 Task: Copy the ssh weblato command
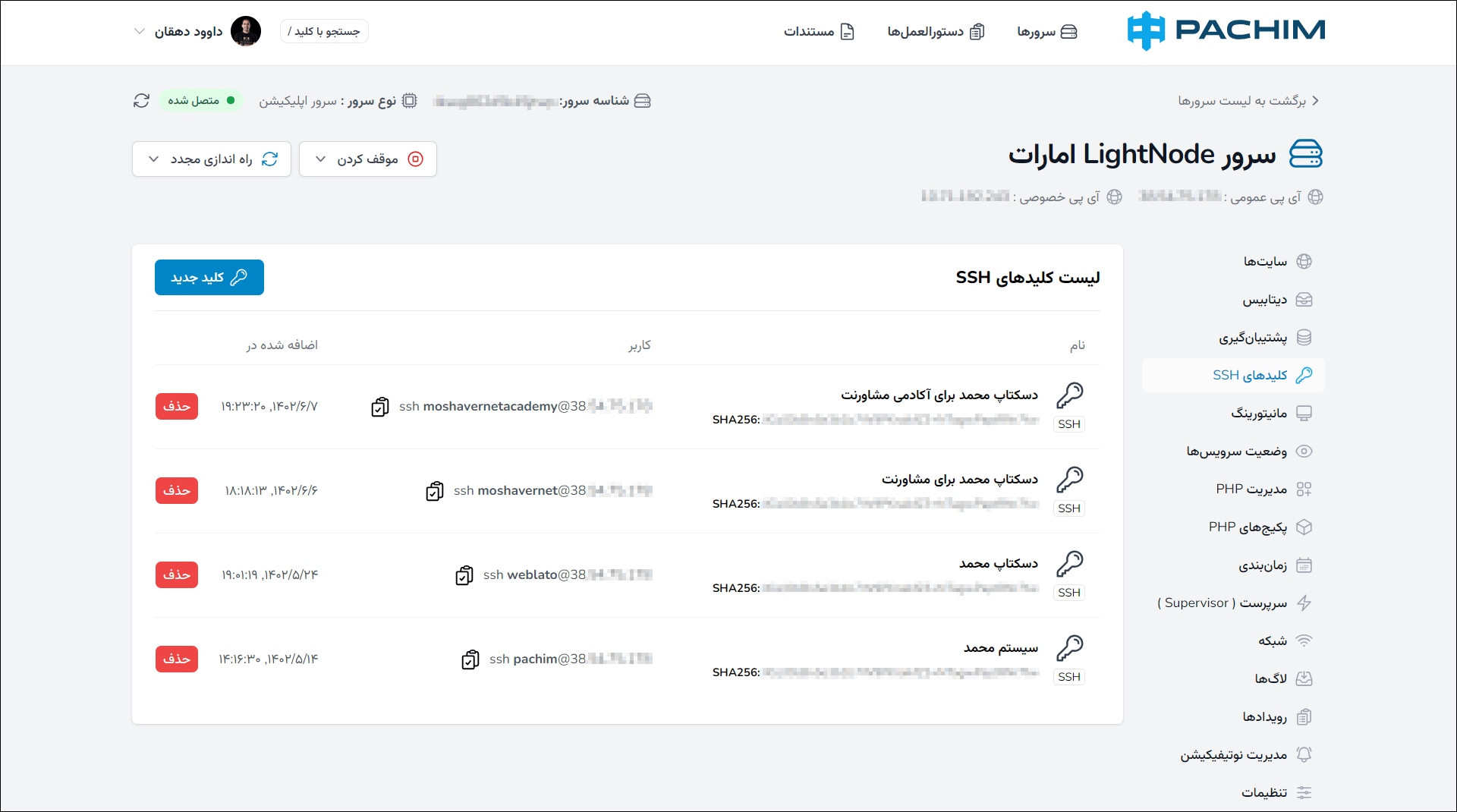464,576
